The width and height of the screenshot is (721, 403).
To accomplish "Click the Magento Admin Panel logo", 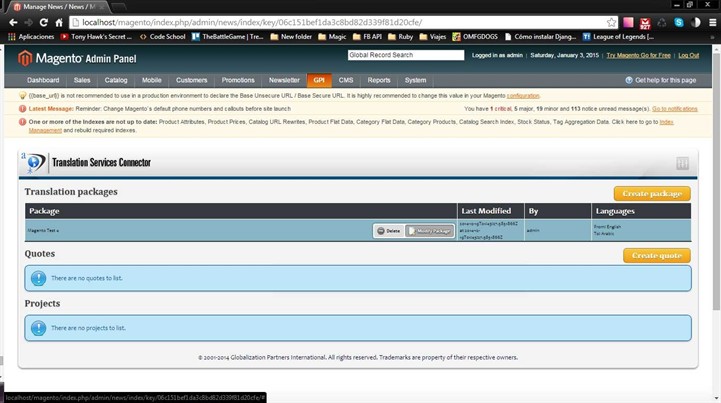I will 77,58.
